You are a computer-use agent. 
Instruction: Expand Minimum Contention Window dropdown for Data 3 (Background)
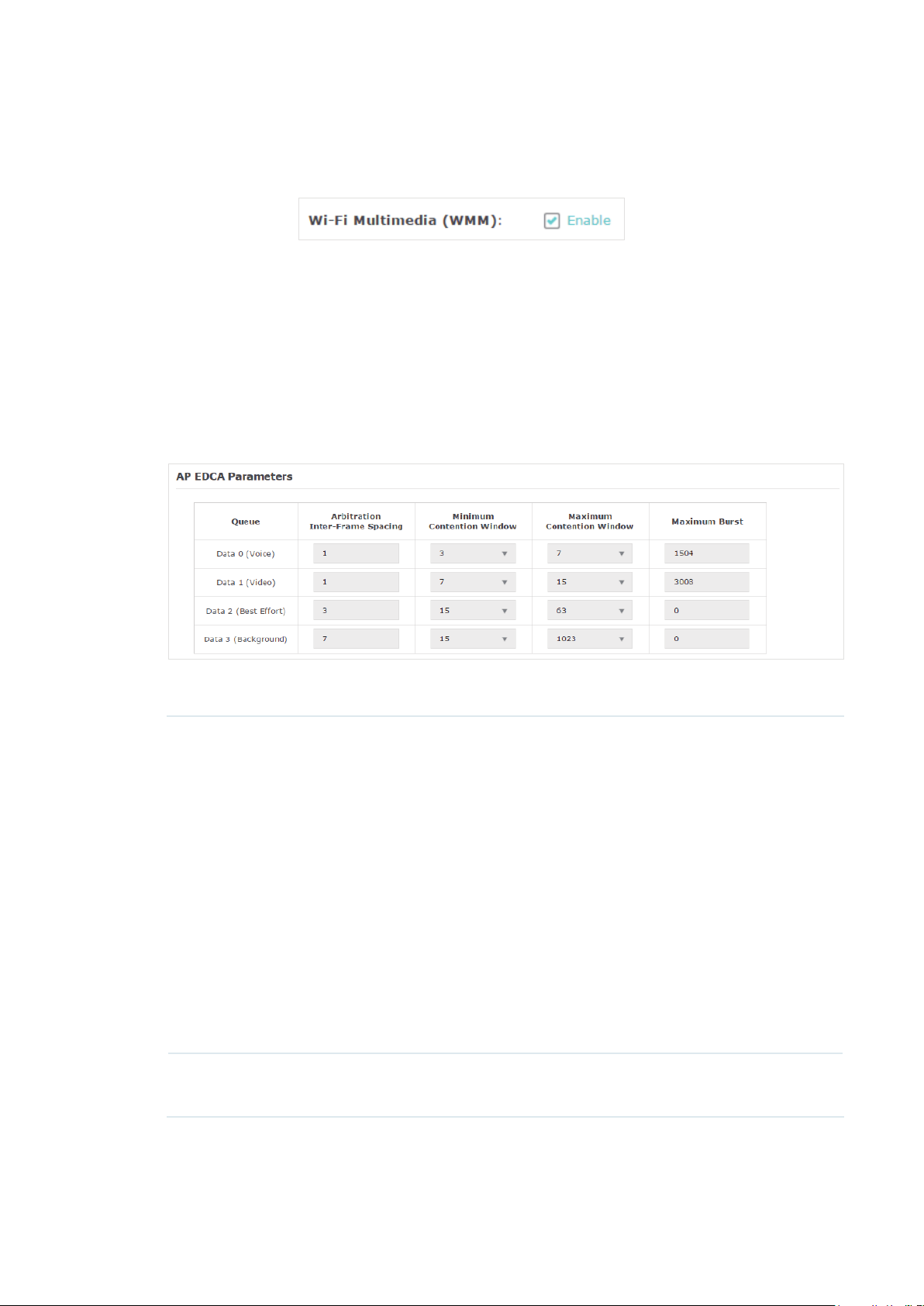[x=473, y=639]
